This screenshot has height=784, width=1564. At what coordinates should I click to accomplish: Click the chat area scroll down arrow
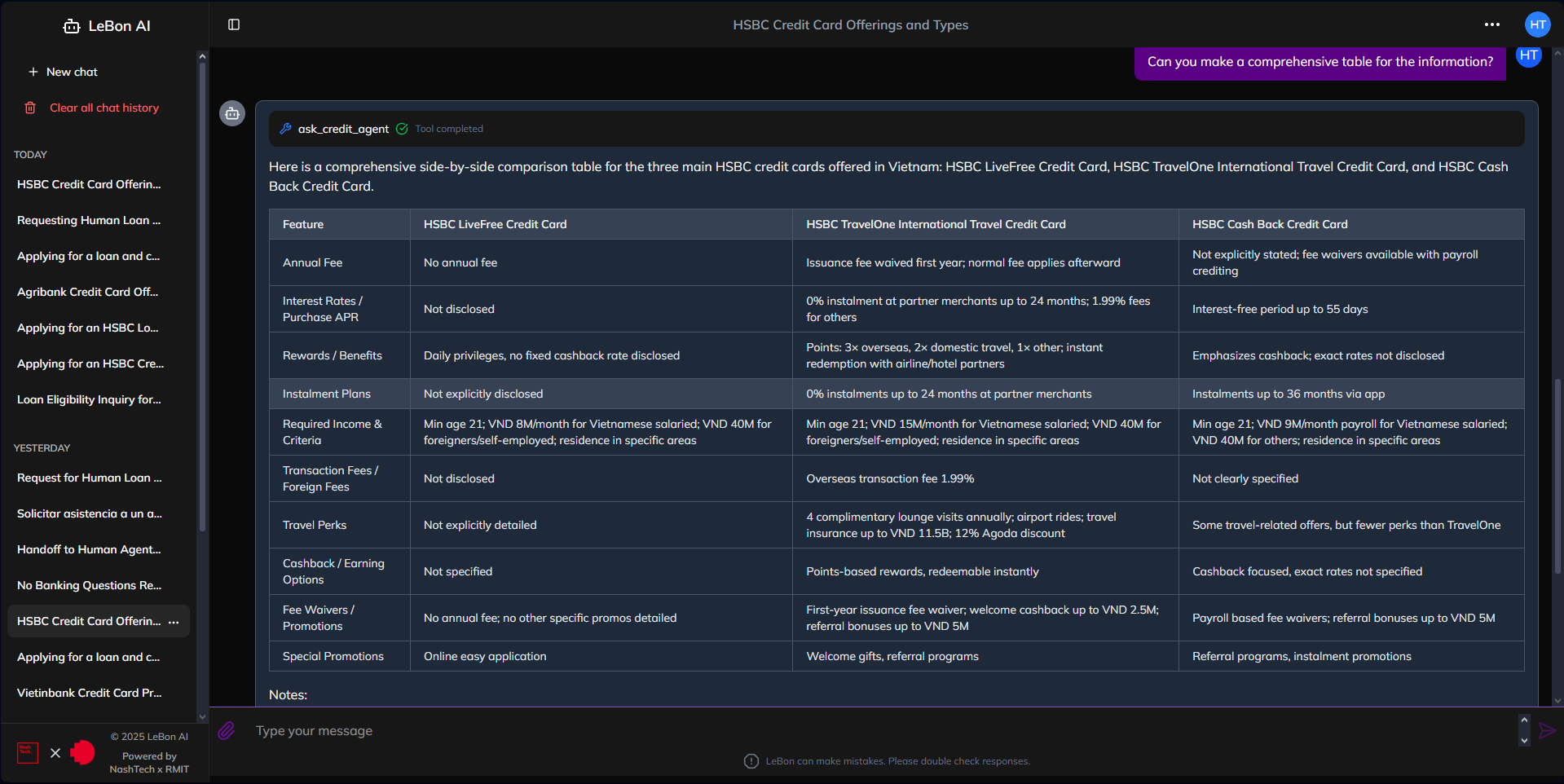[x=1557, y=701]
